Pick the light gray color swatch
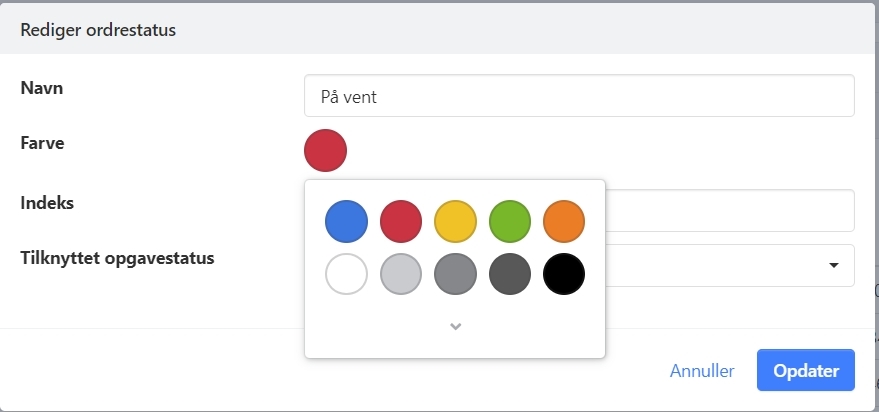The width and height of the screenshot is (879, 412). pyautogui.click(x=401, y=274)
